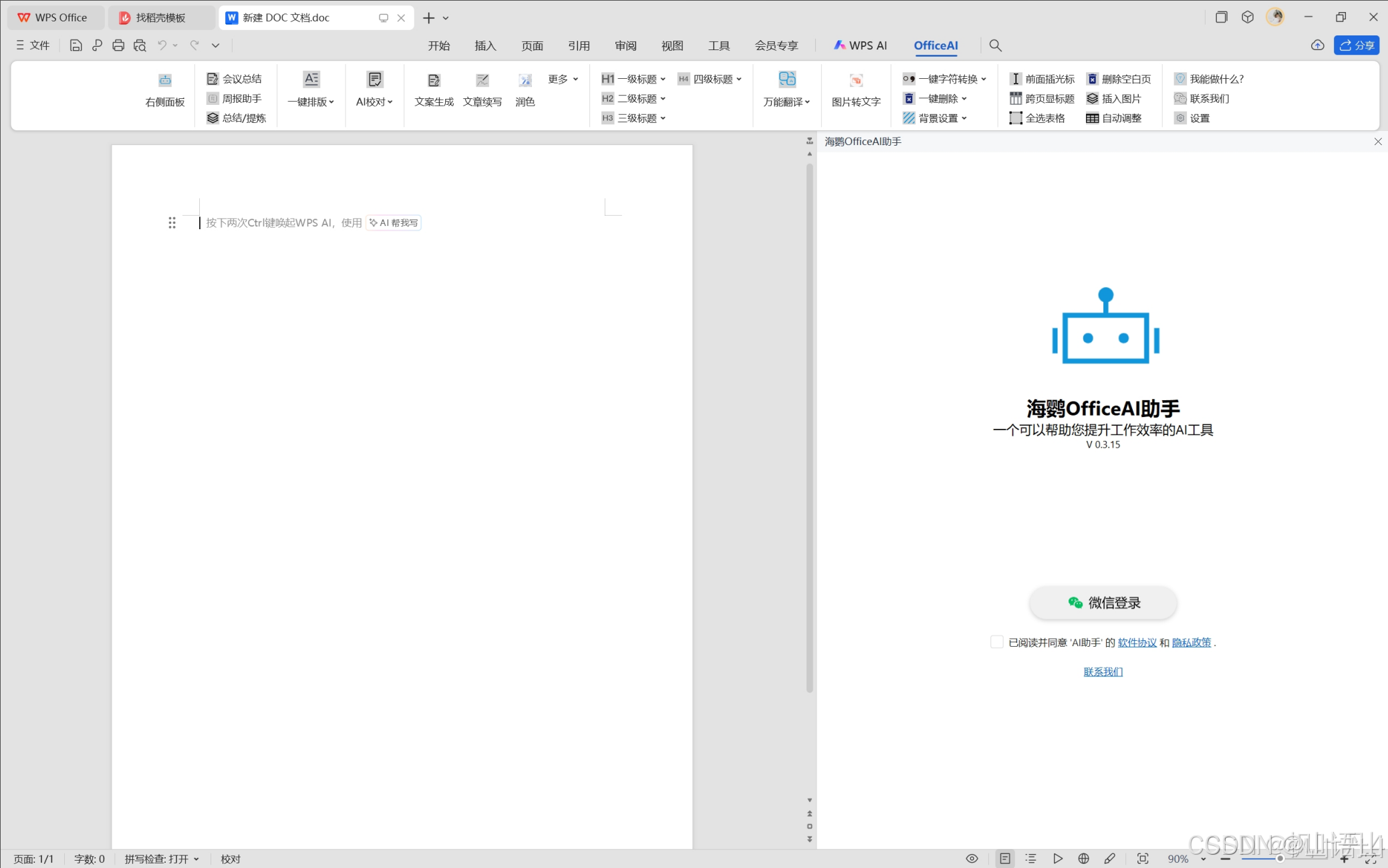The height and width of the screenshot is (868, 1388).
Task: Toggle pen annotation mode in status bar
Action: [1109, 859]
